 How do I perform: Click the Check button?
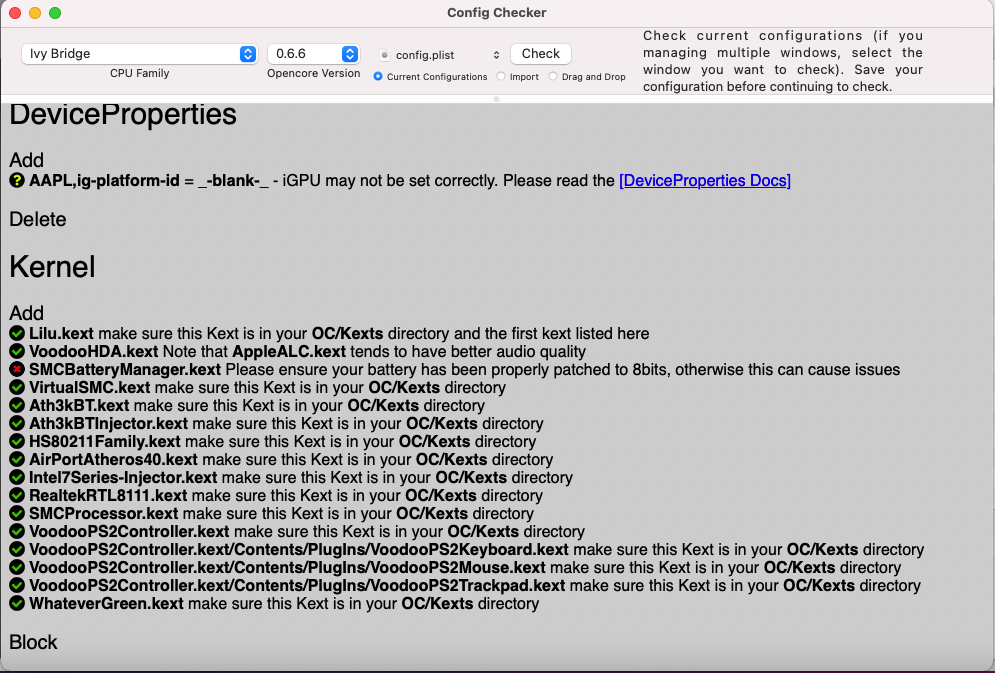541,54
